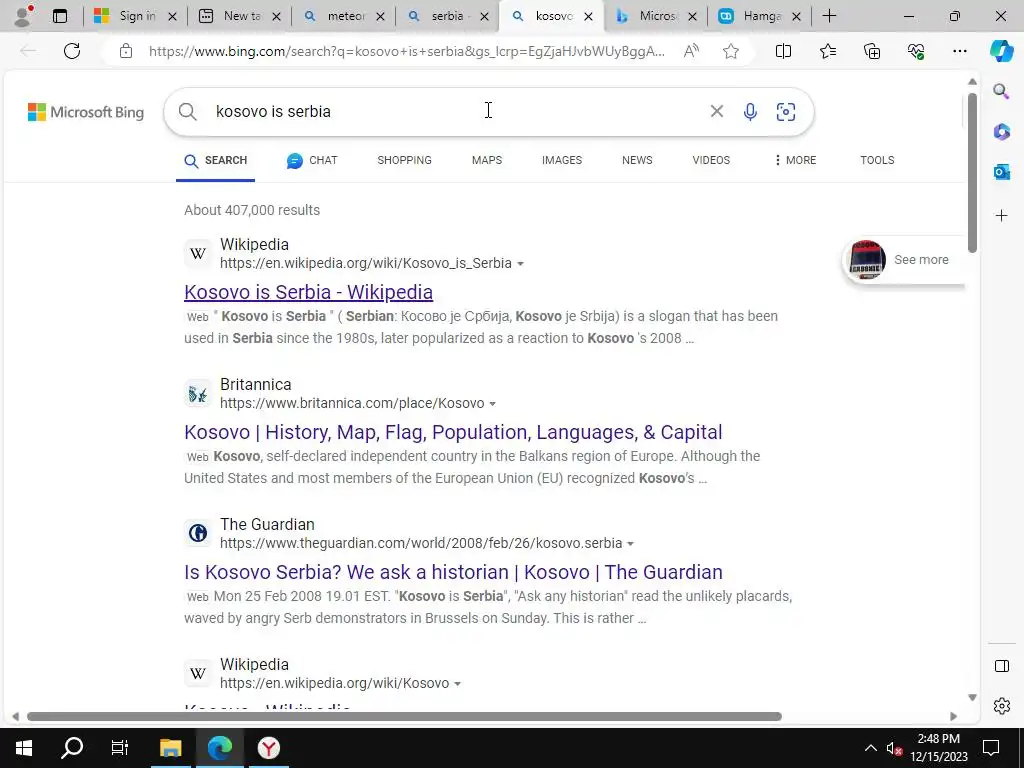This screenshot has width=1024, height=768.
Task: Open Windows taskbar search
Action: point(72,748)
